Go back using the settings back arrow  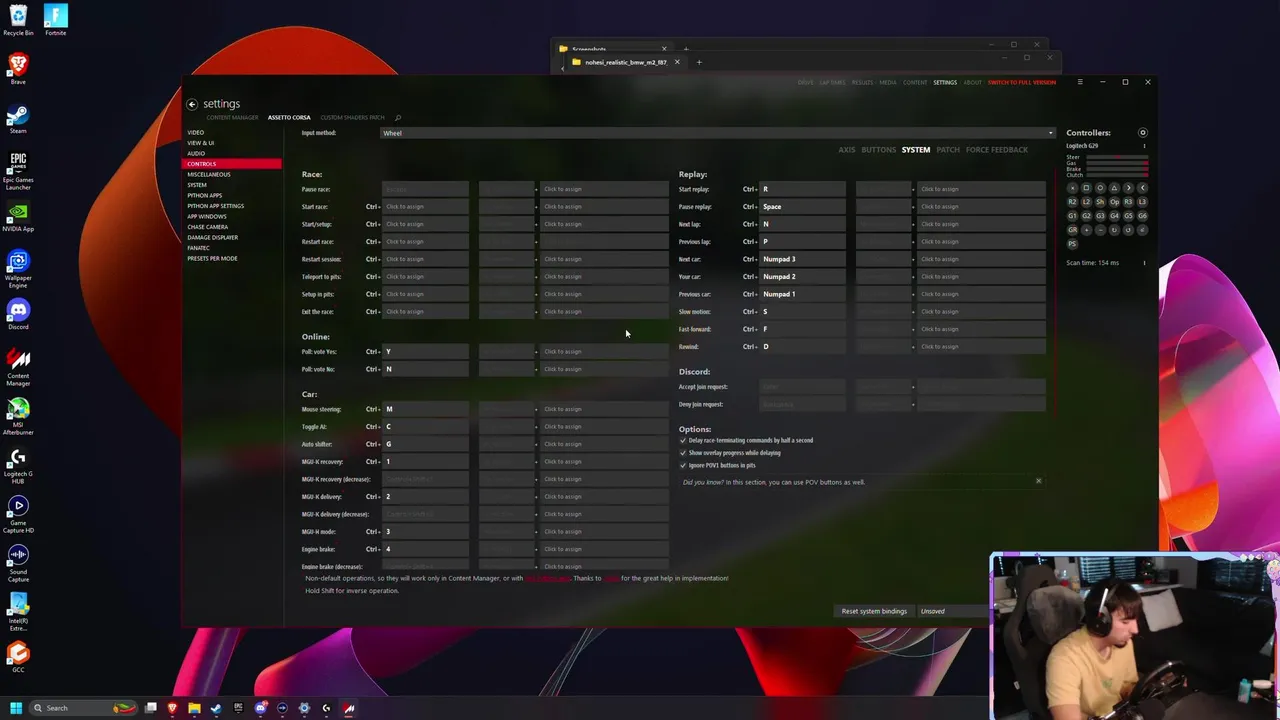click(x=192, y=104)
